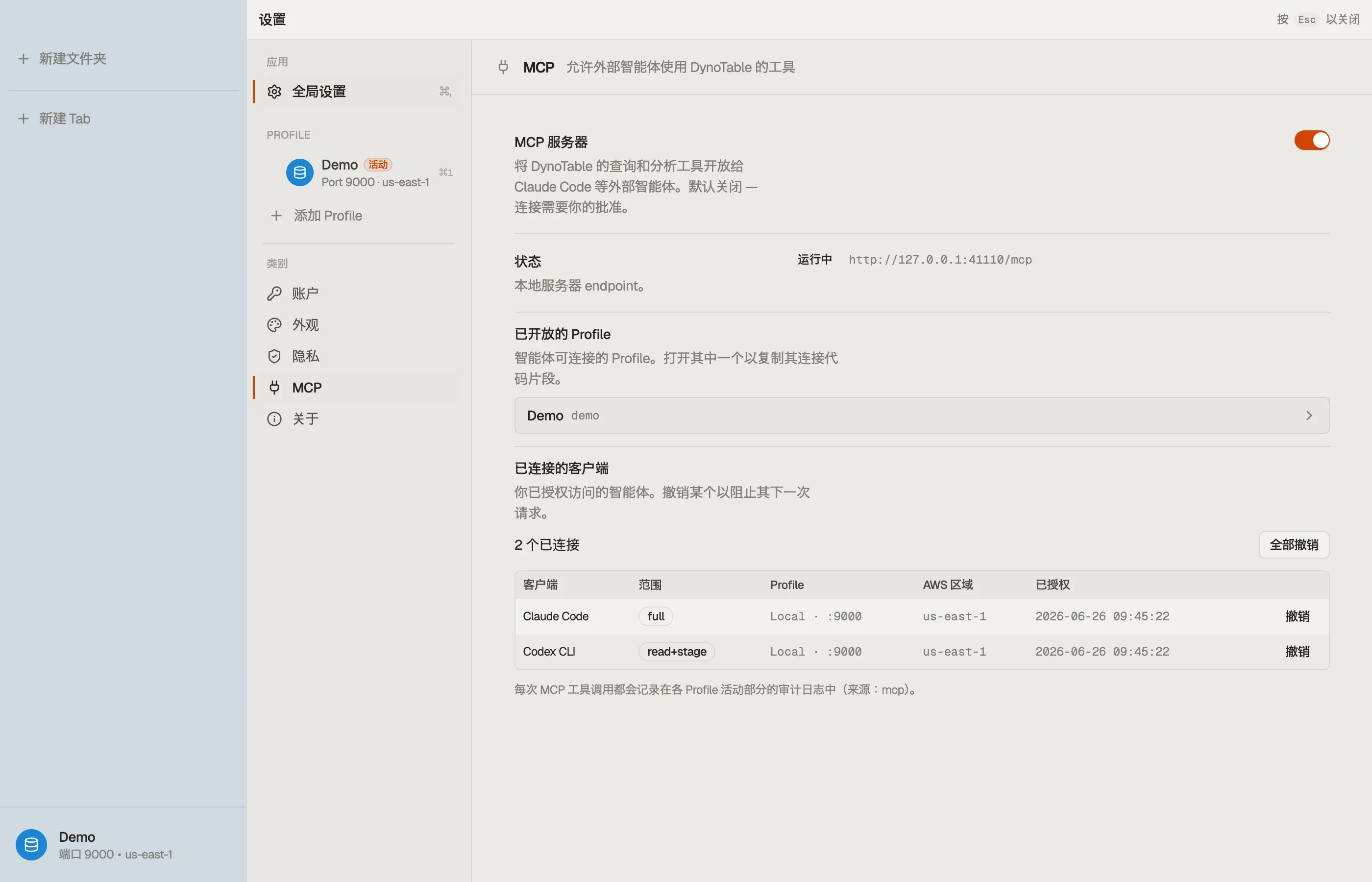Click the read+stage scope badge
This screenshot has width=1372, height=882.
(x=677, y=652)
